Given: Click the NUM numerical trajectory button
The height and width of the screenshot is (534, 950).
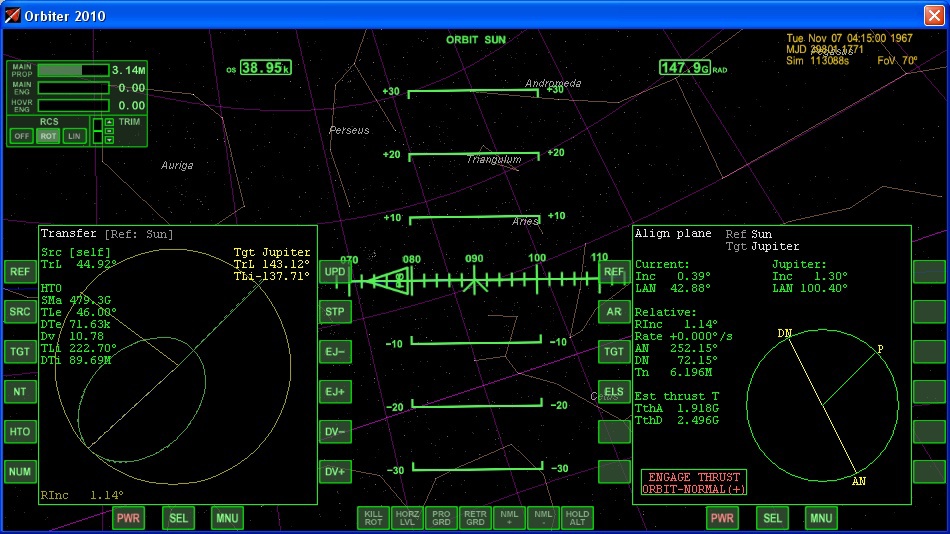Looking at the screenshot, I should click(x=19, y=472).
